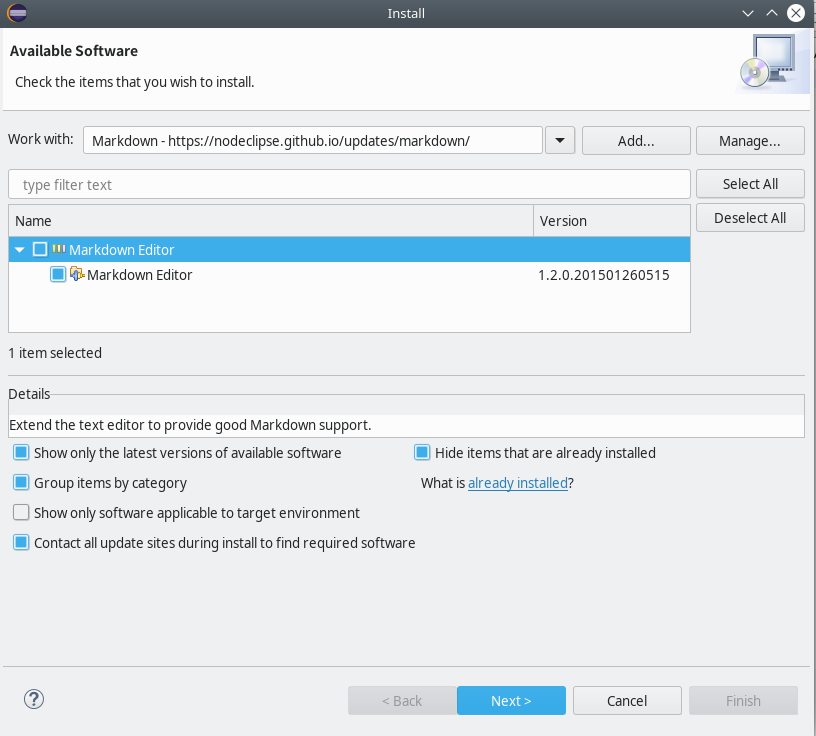Click the Markdown Editor feature plug-in icon
This screenshot has width=816, height=736.
coord(77,274)
